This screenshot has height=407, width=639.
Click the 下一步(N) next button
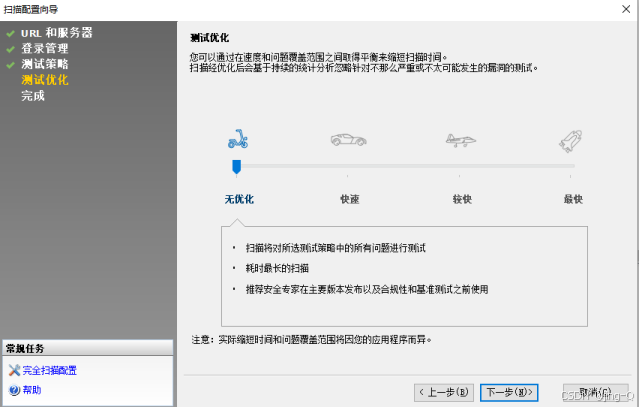pos(509,392)
